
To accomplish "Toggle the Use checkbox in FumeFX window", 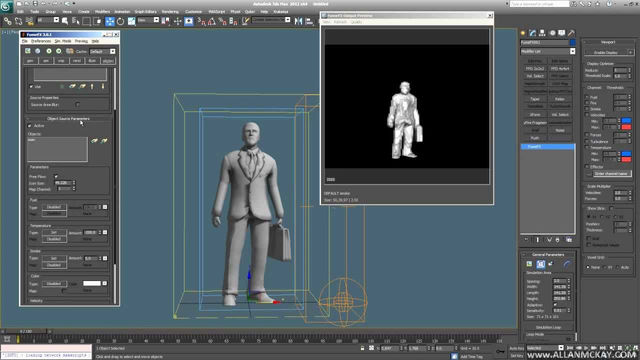I will click(31, 87).
